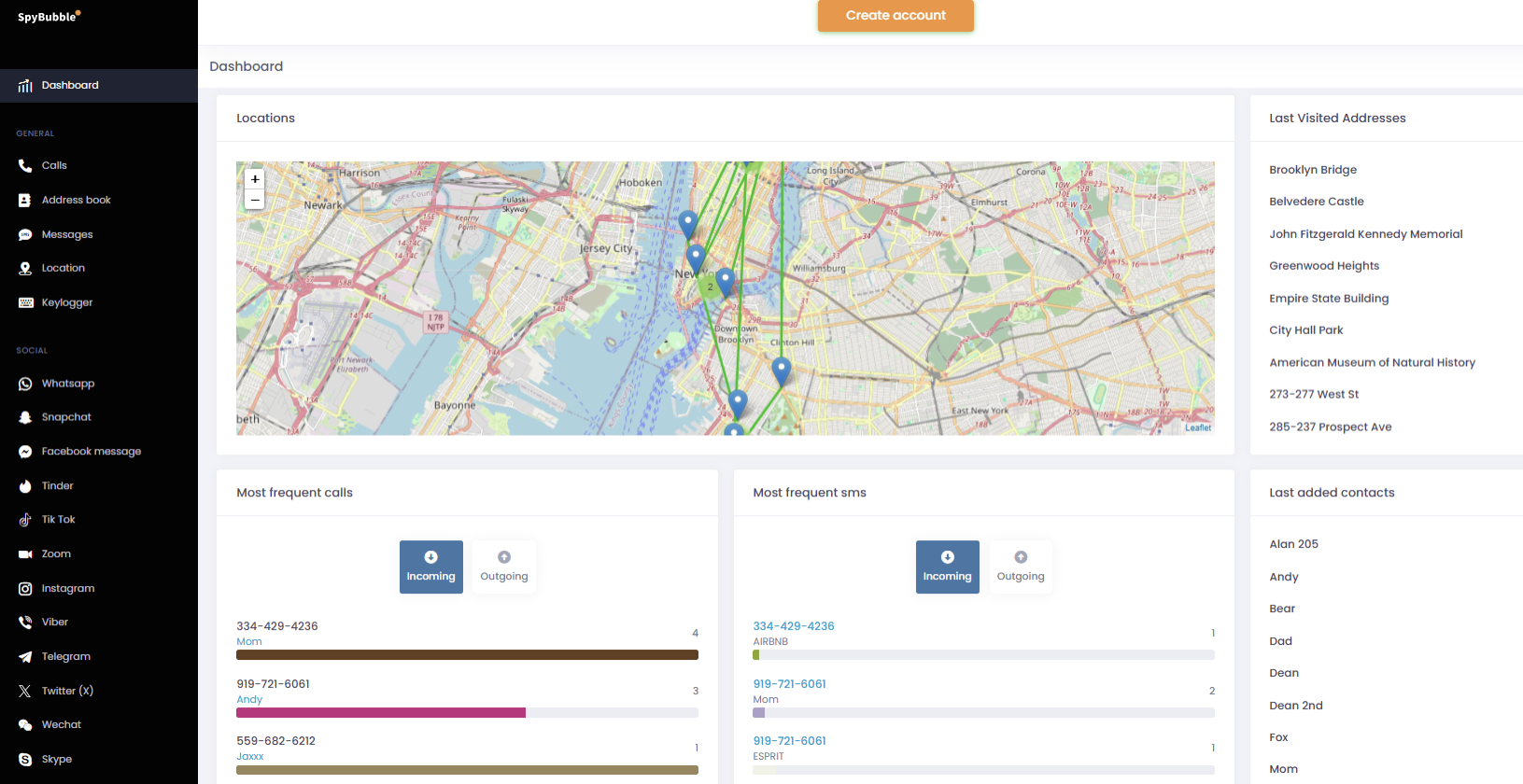This screenshot has height=784, width=1523.
Task: Click the Wechat icon
Action: [25, 725]
